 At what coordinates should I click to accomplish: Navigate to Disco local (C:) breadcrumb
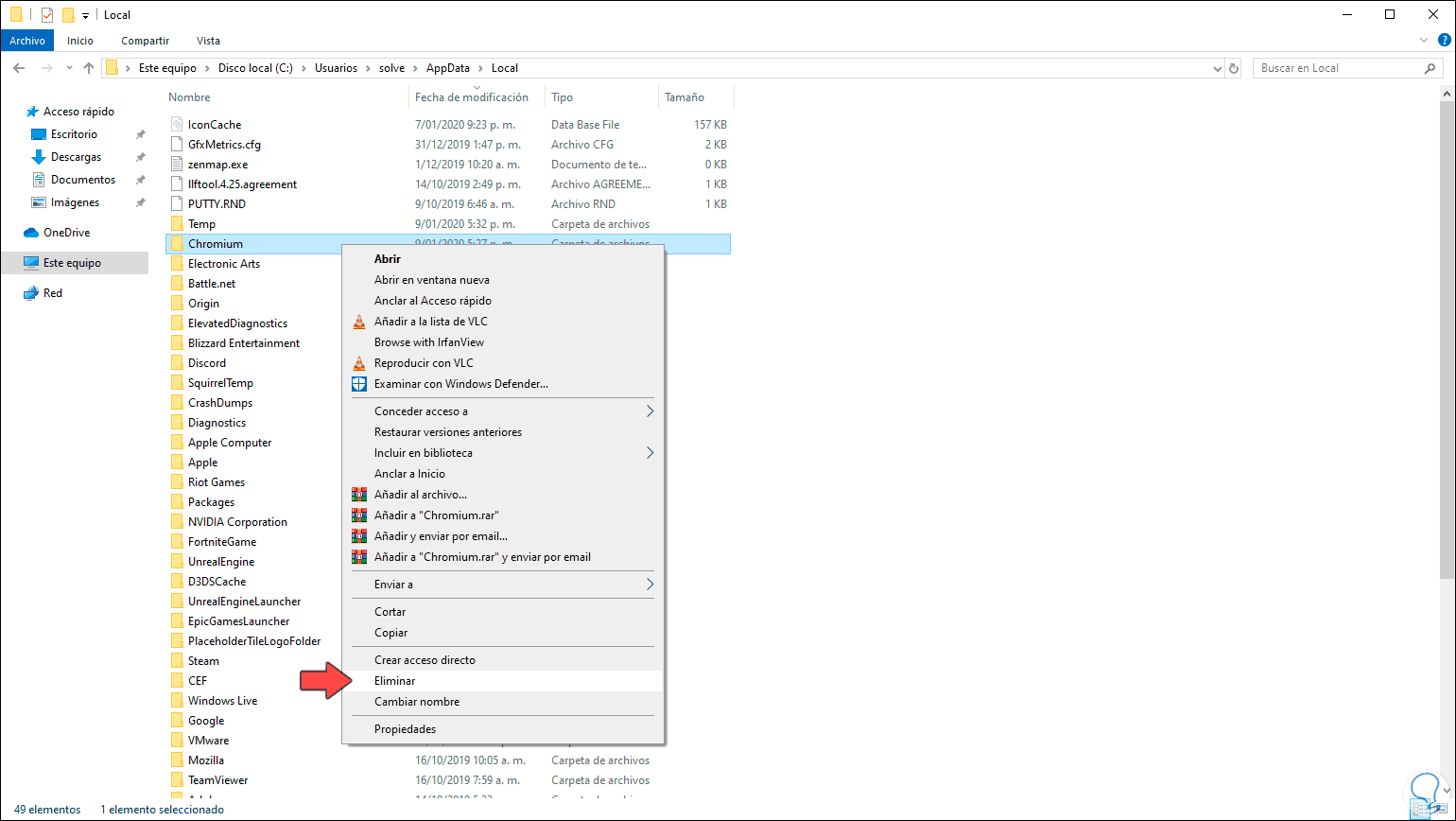tap(255, 68)
